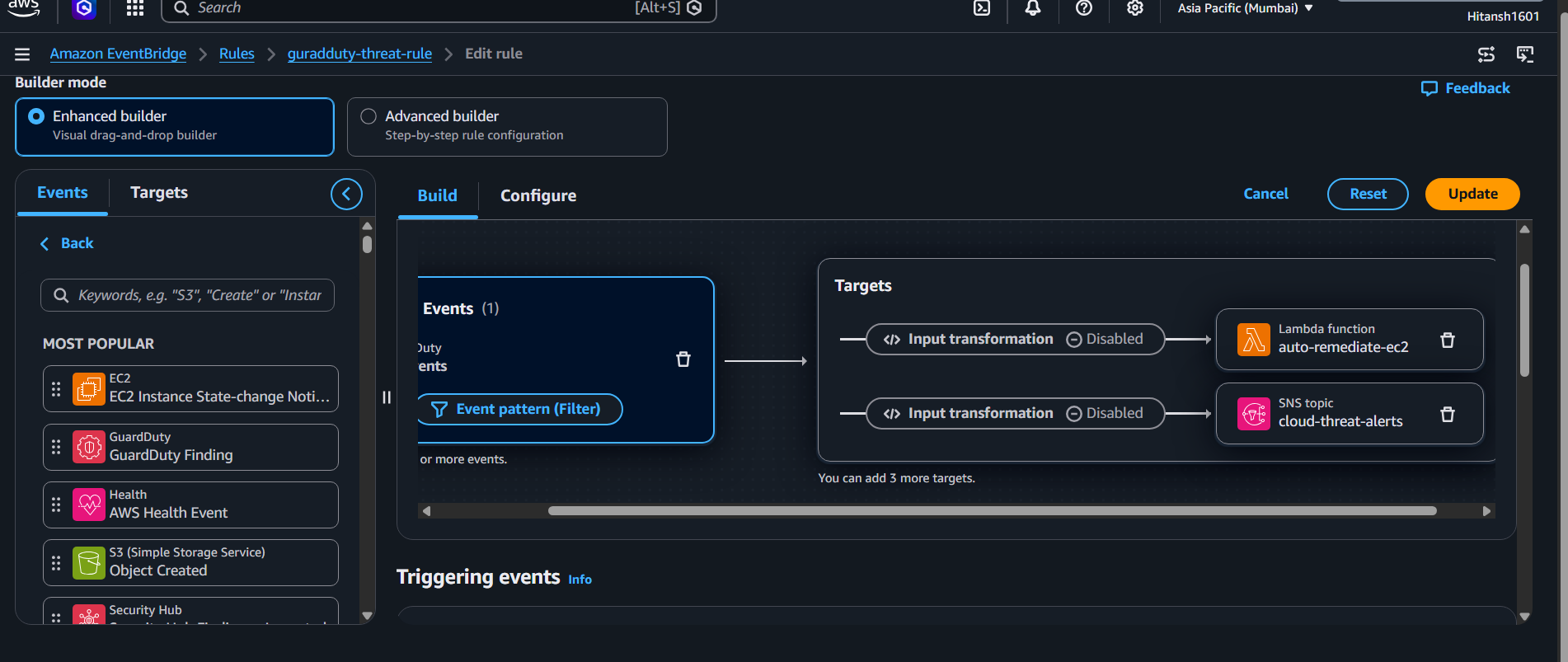This screenshot has width=1568, height=662.
Task: Open the AWS services grid menu
Action: point(135,8)
